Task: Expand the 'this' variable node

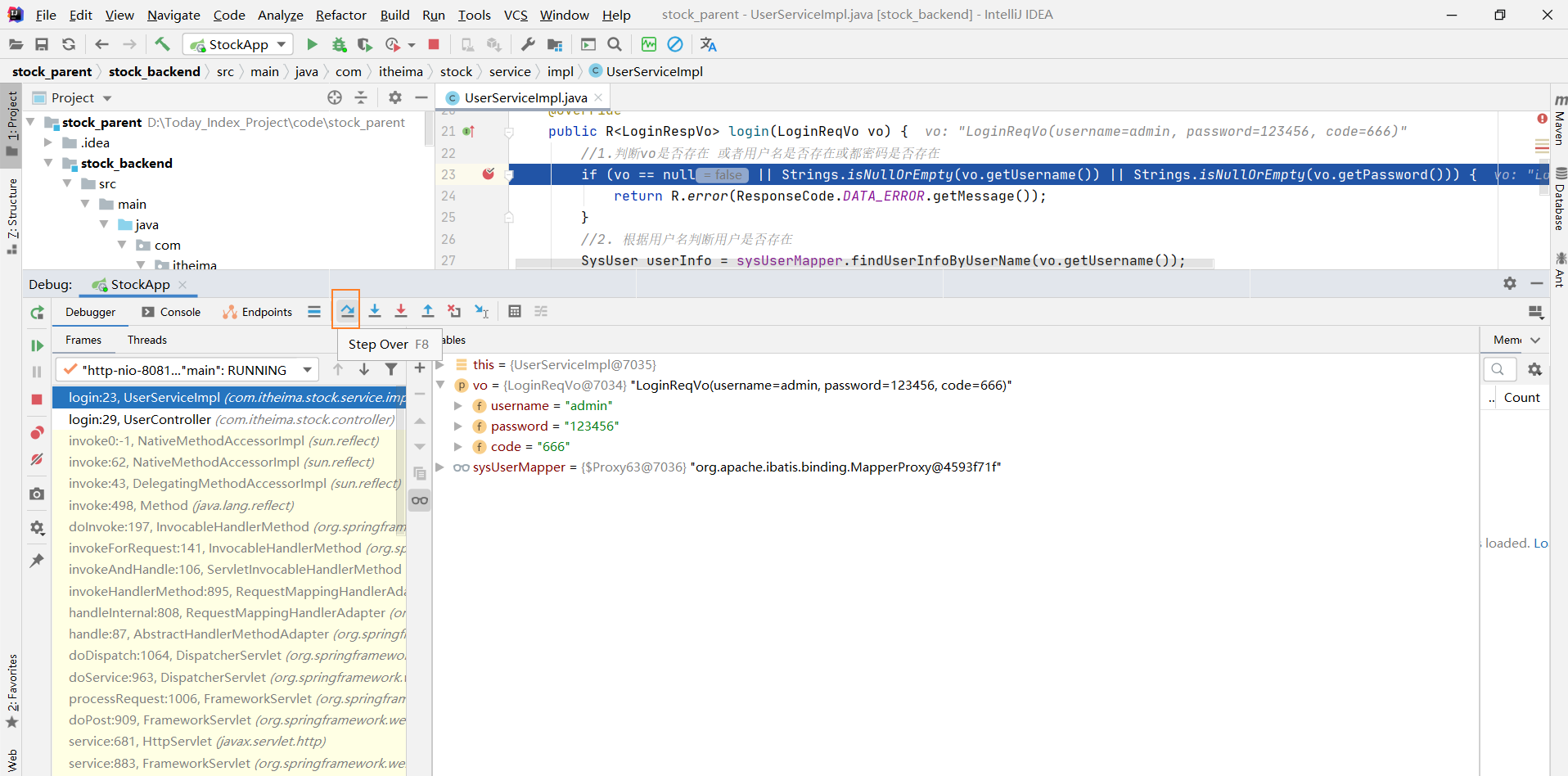Action: [x=440, y=364]
